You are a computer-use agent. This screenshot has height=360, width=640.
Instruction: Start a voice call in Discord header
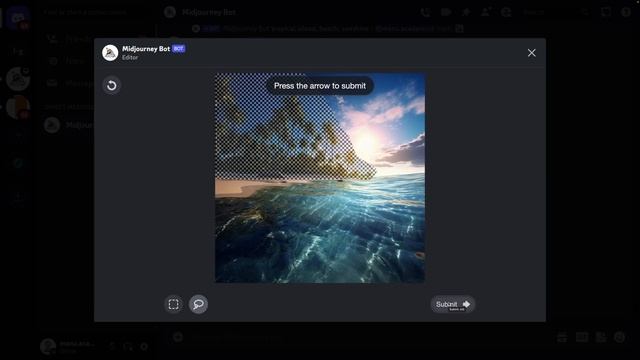pos(425,12)
